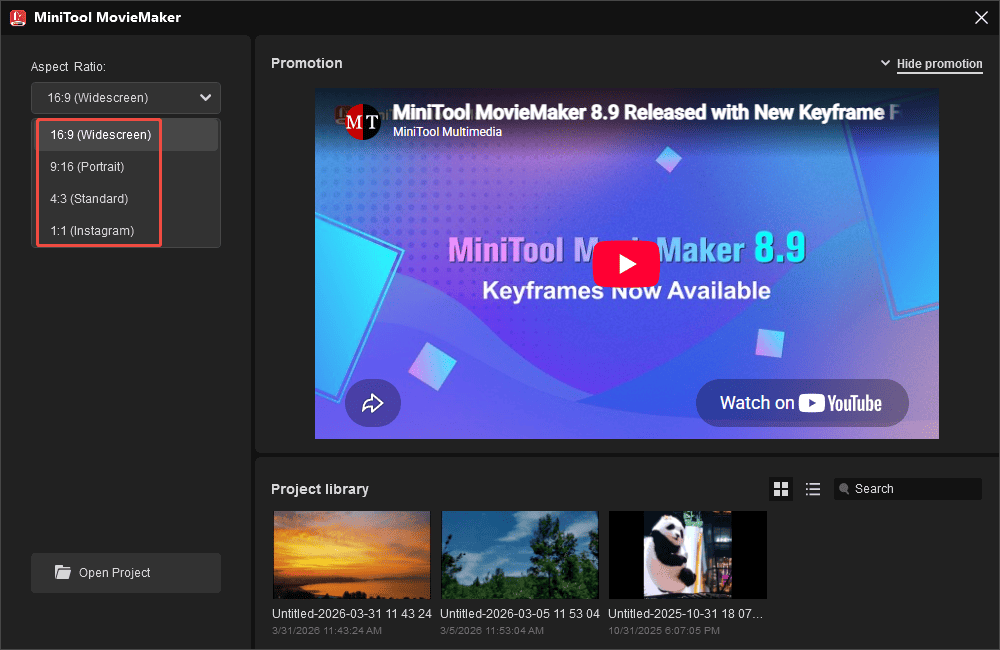Click the Hide promotion link
The image size is (1000, 650).
(x=939, y=64)
